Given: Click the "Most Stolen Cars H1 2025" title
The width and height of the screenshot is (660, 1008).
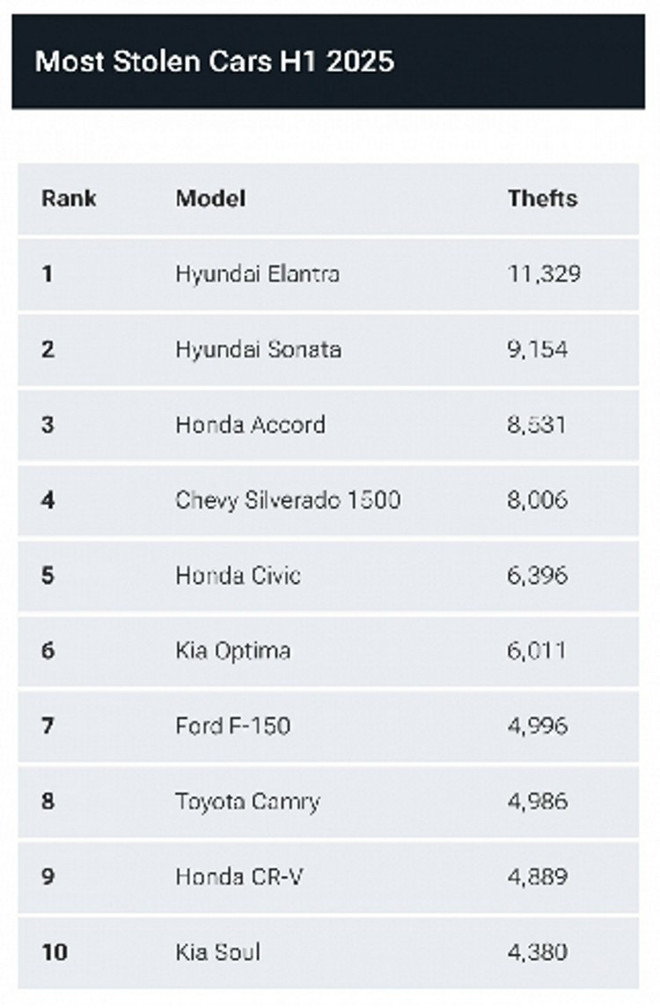Looking at the screenshot, I should [214, 62].
